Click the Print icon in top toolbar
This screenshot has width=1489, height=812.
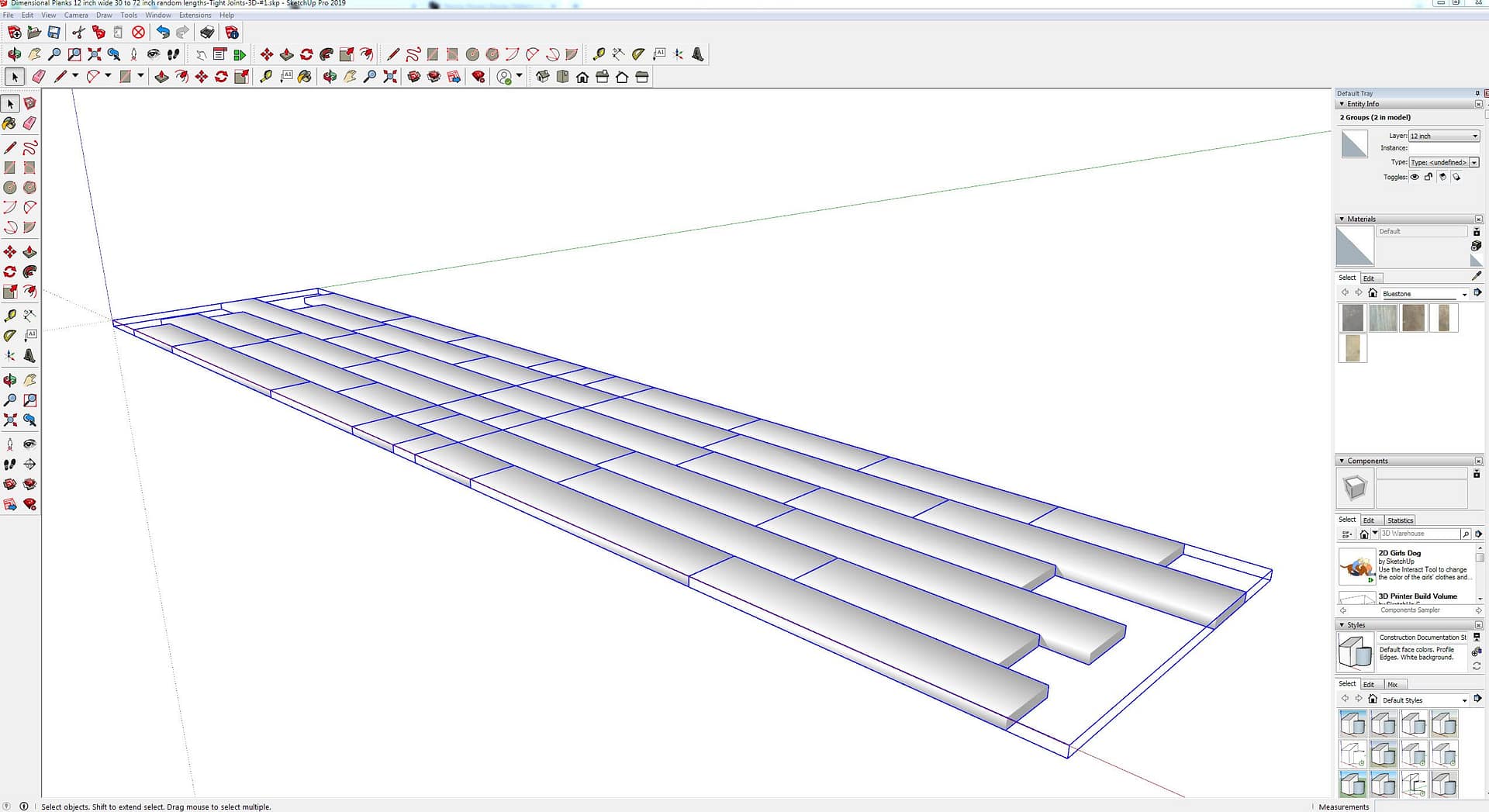click(x=207, y=33)
